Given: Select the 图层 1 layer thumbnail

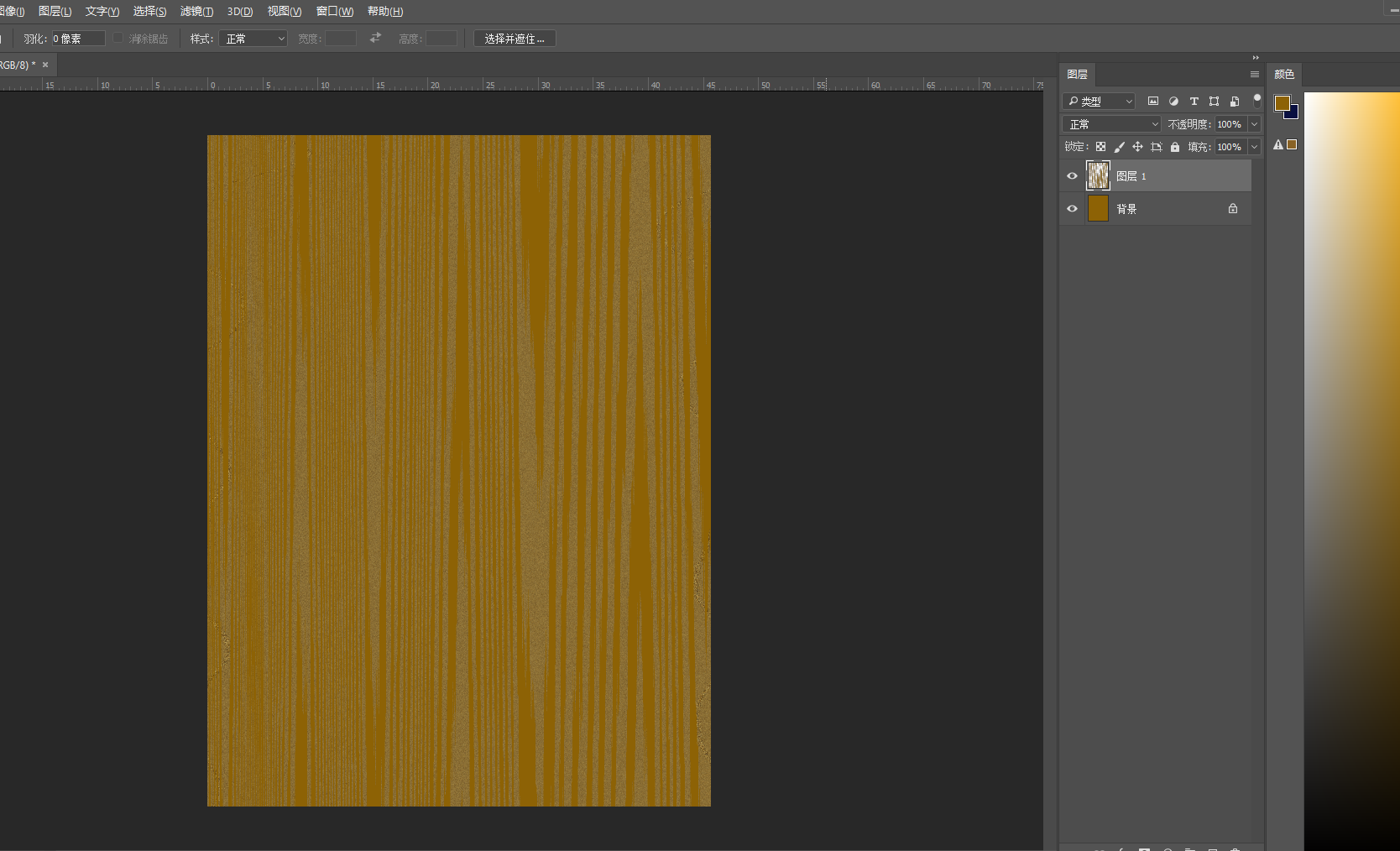Looking at the screenshot, I should point(1098,175).
